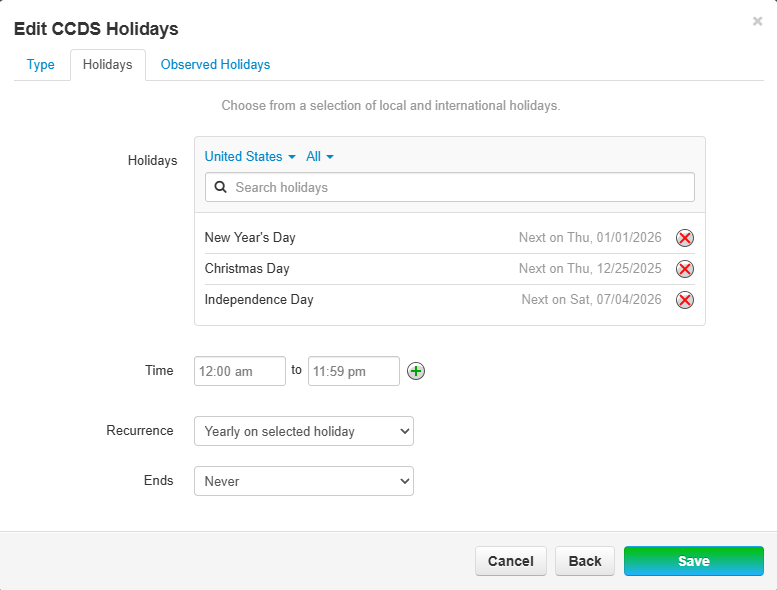The width and height of the screenshot is (777, 590).
Task: Edit the 11:59 pm end time field
Action: (354, 371)
